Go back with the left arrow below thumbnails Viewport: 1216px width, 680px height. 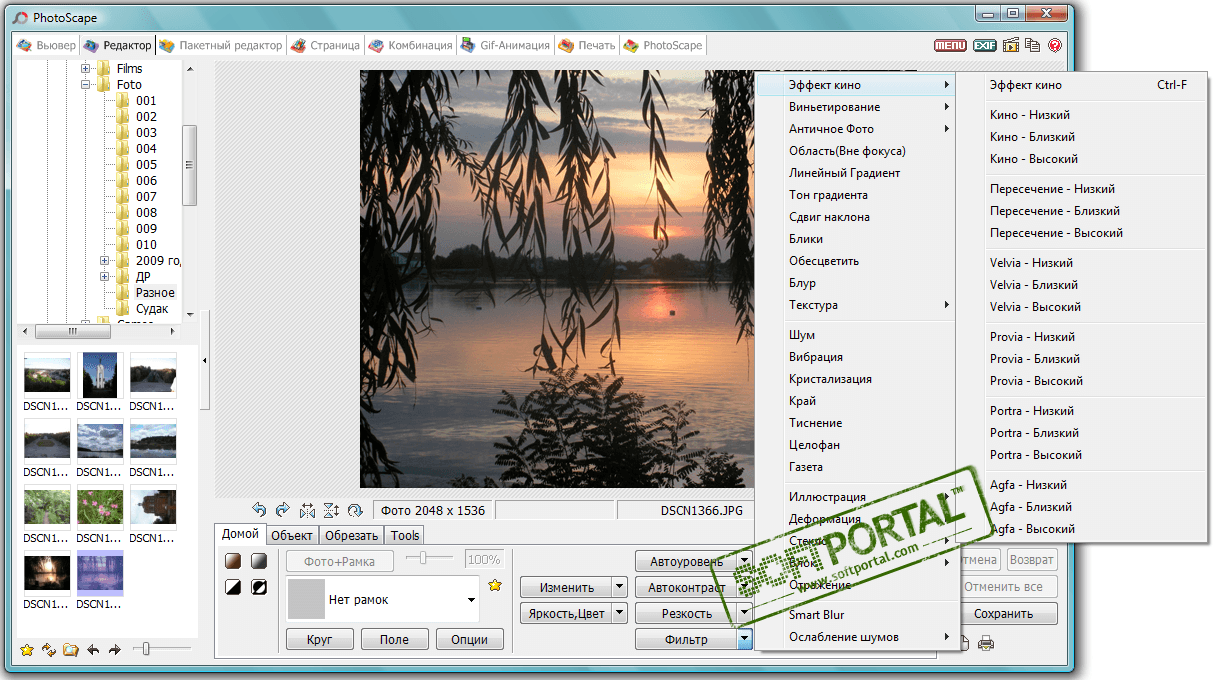coord(93,650)
